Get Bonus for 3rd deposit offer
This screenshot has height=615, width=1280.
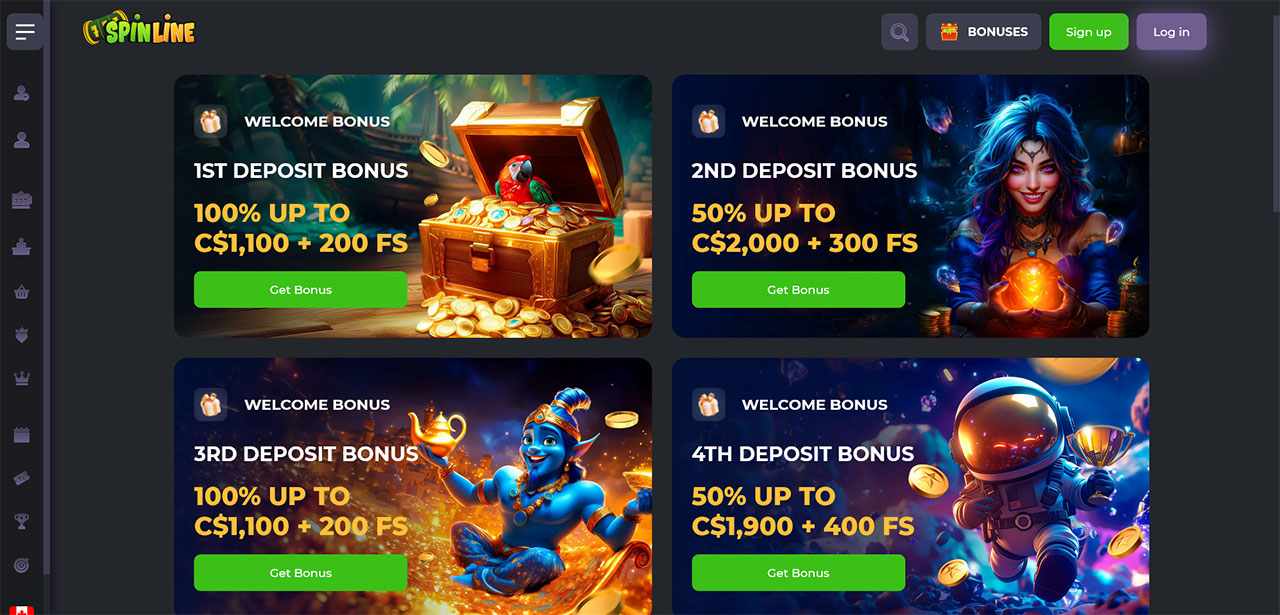tap(300, 573)
